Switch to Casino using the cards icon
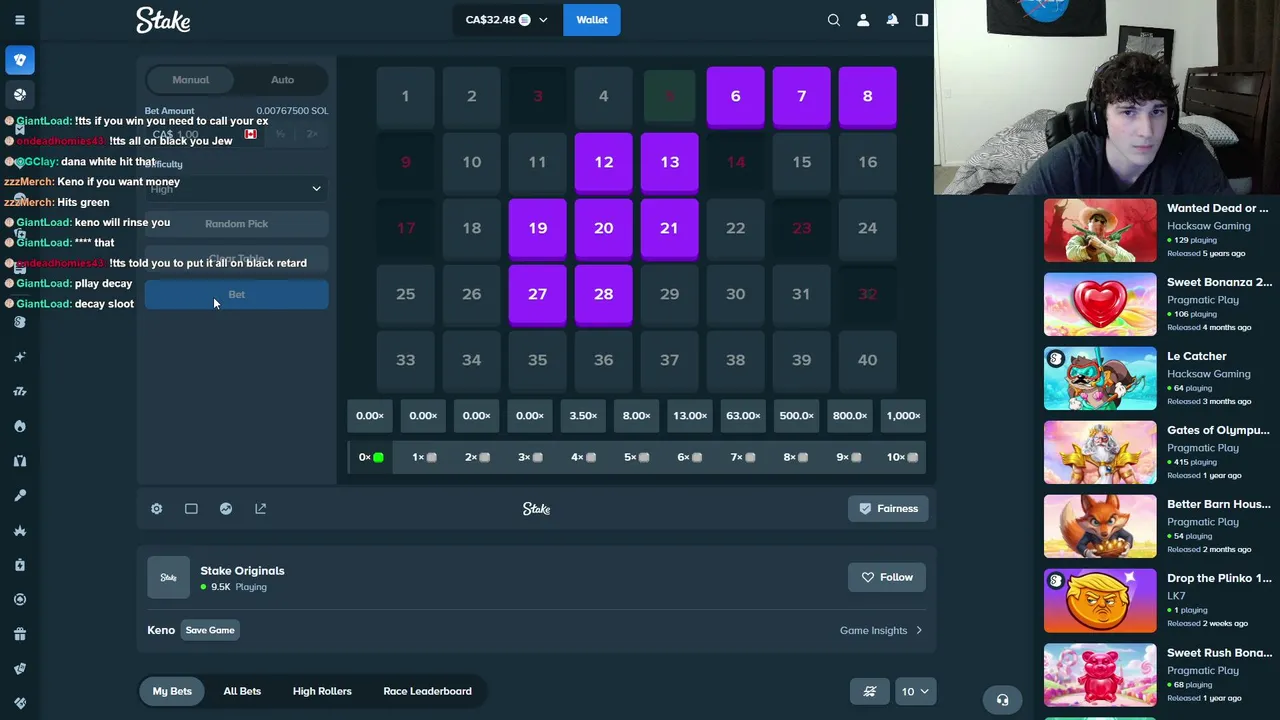 click(20, 60)
